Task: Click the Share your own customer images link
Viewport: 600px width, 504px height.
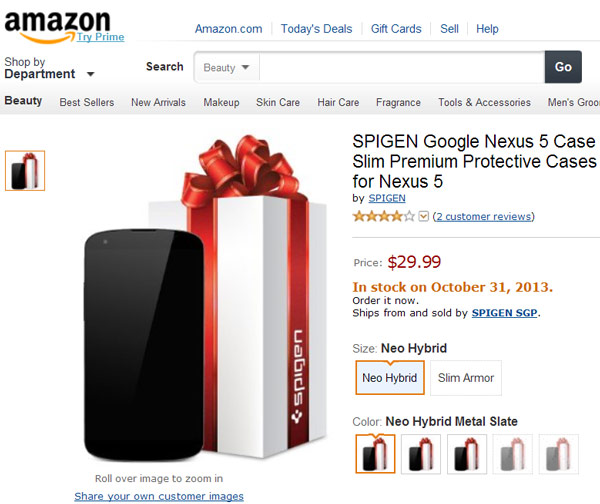Action: tap(159, 496)
